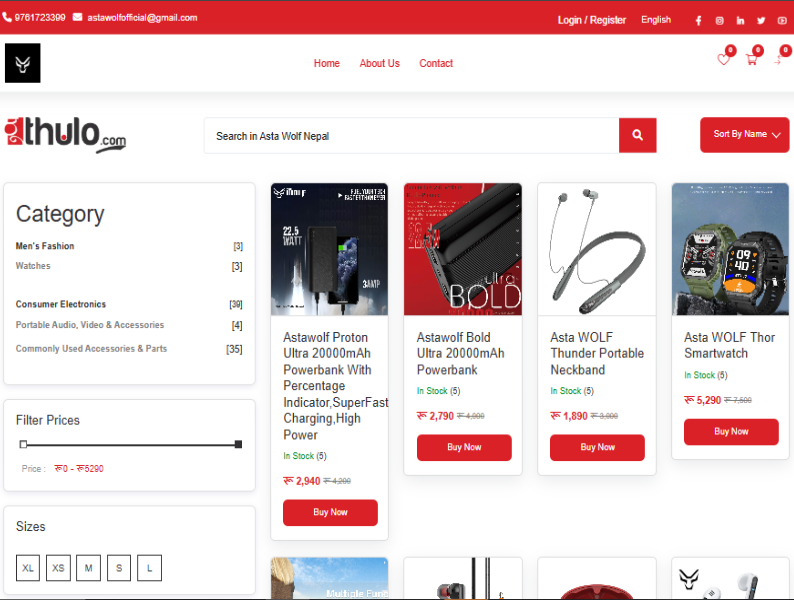Open the Contact menu item
794x600 pixels.
pos(436,63)
